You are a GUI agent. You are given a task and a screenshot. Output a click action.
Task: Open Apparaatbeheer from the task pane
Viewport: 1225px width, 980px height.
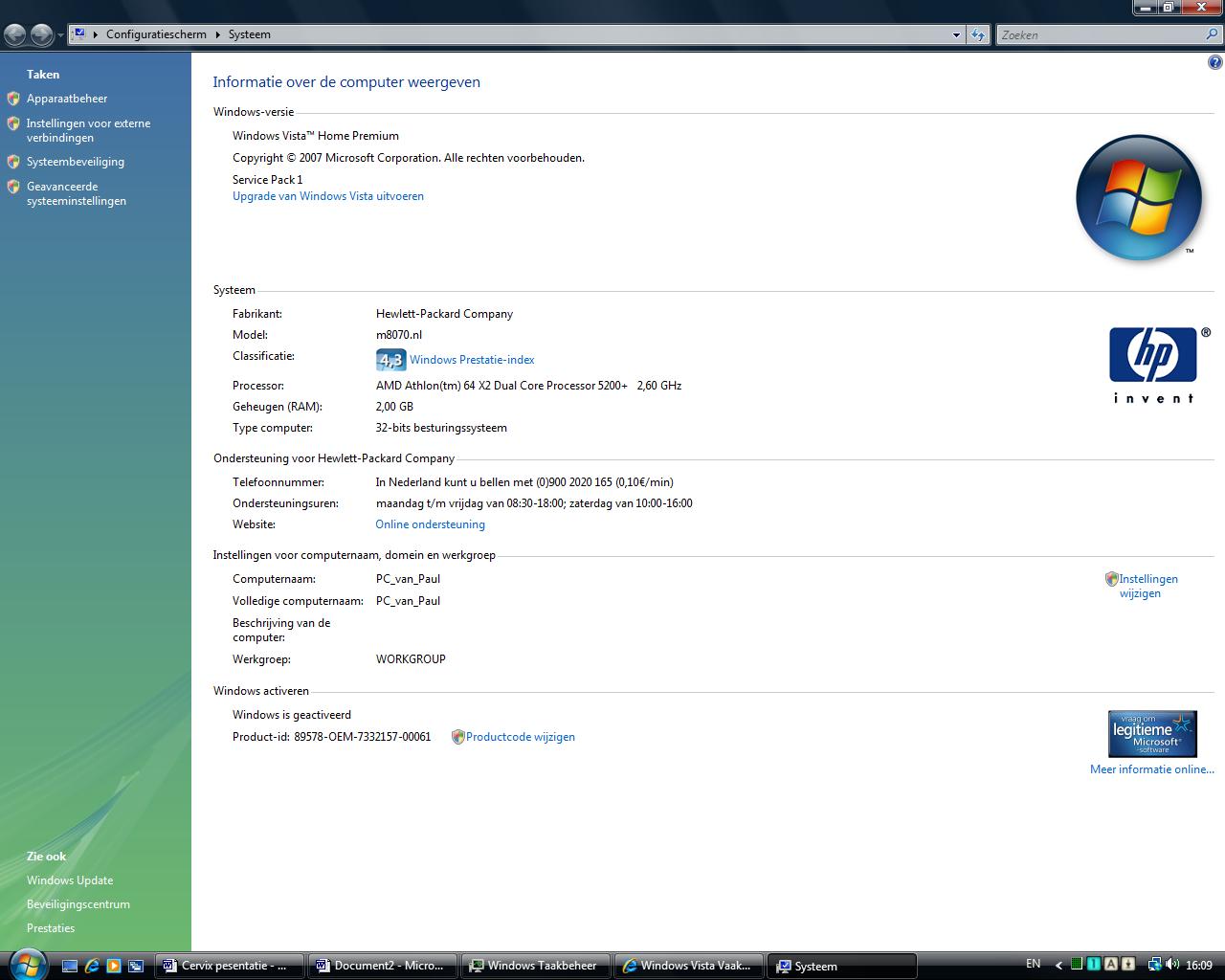click(x=67, y=99)
